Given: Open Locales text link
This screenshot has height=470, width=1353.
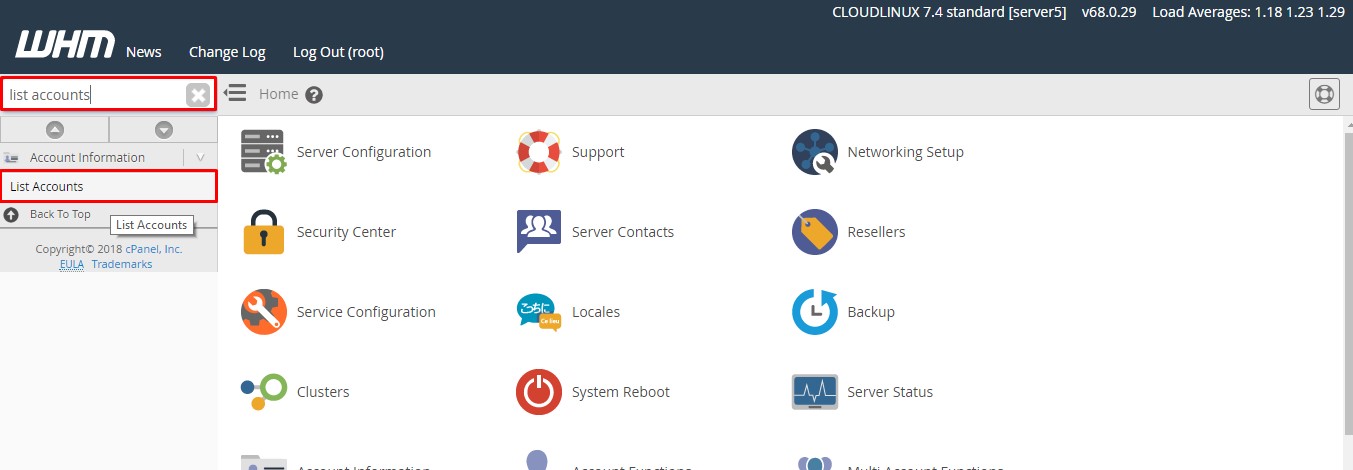Looking at the screenshot, I should click(596, 312).
